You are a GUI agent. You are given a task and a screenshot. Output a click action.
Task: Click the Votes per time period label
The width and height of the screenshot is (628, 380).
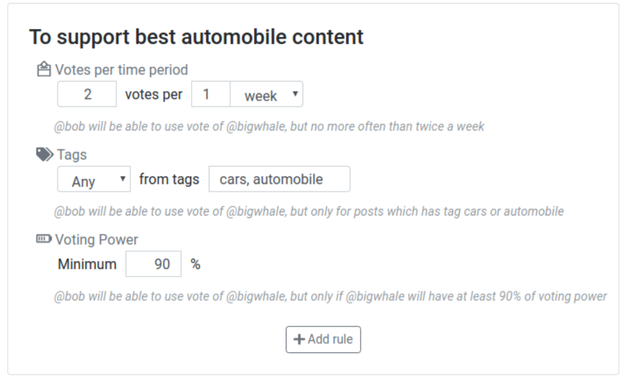click(121, 70)
